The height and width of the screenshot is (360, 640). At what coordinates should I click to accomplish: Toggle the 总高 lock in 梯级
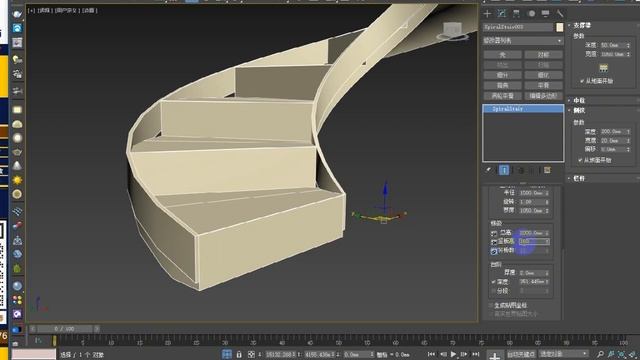pyautogui.click(x=494, y=233)
